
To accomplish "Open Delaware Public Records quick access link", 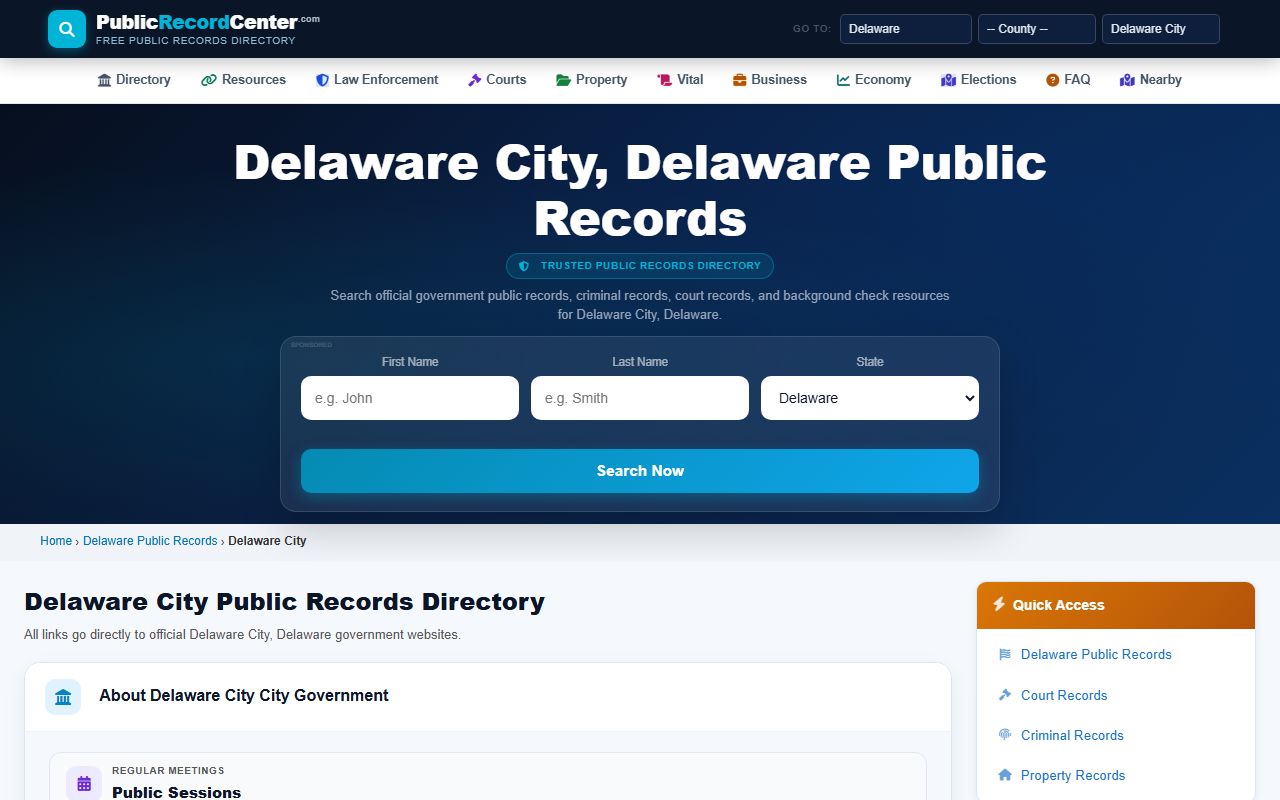I will (x=1096, y=654).
